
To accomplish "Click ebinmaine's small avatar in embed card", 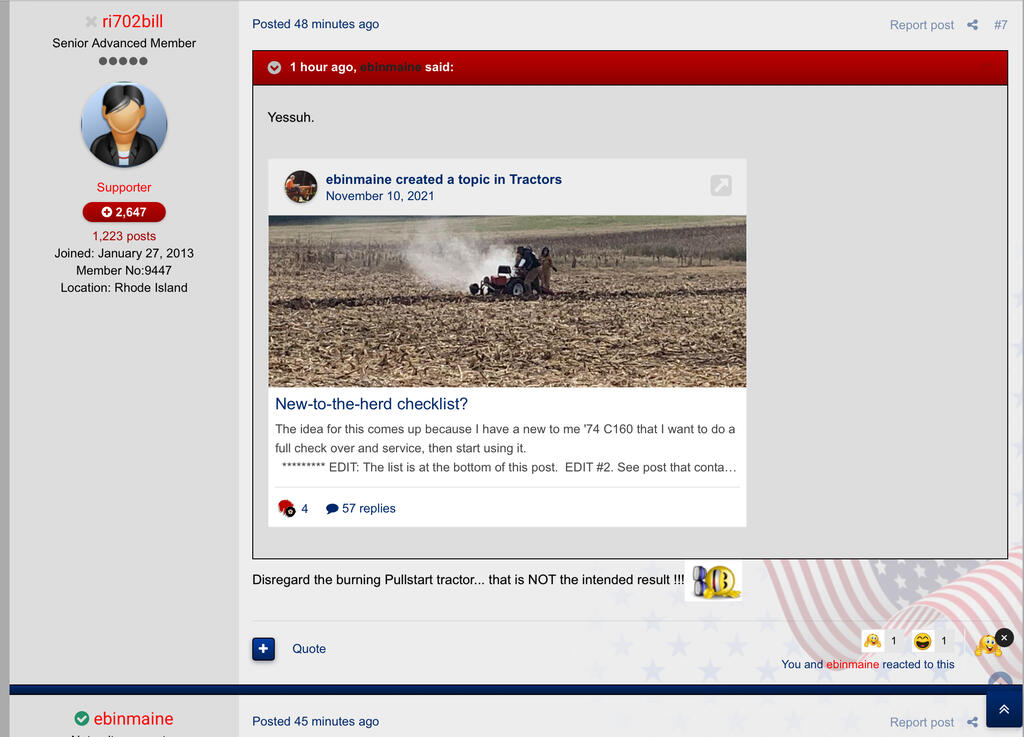I will point(301,187).
